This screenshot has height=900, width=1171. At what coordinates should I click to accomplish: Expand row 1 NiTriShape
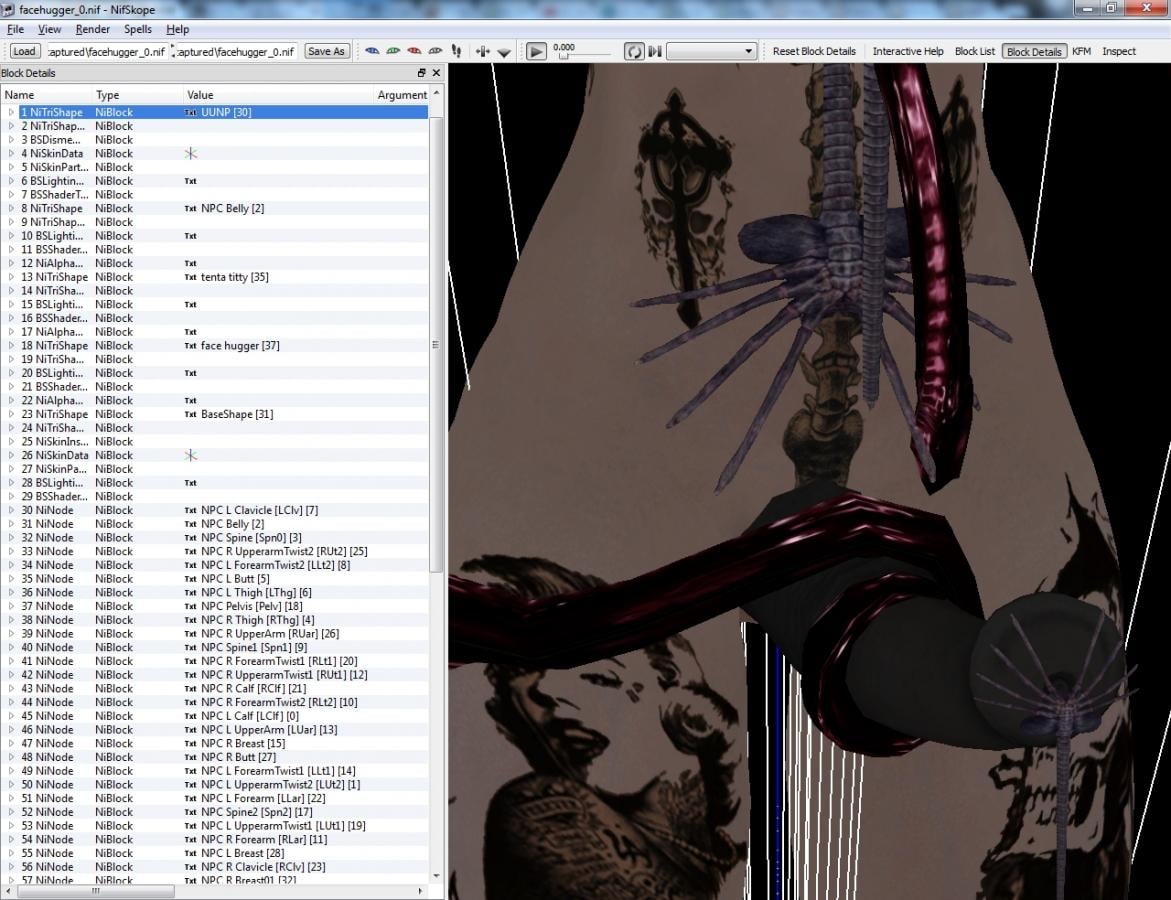pos(11,112)
